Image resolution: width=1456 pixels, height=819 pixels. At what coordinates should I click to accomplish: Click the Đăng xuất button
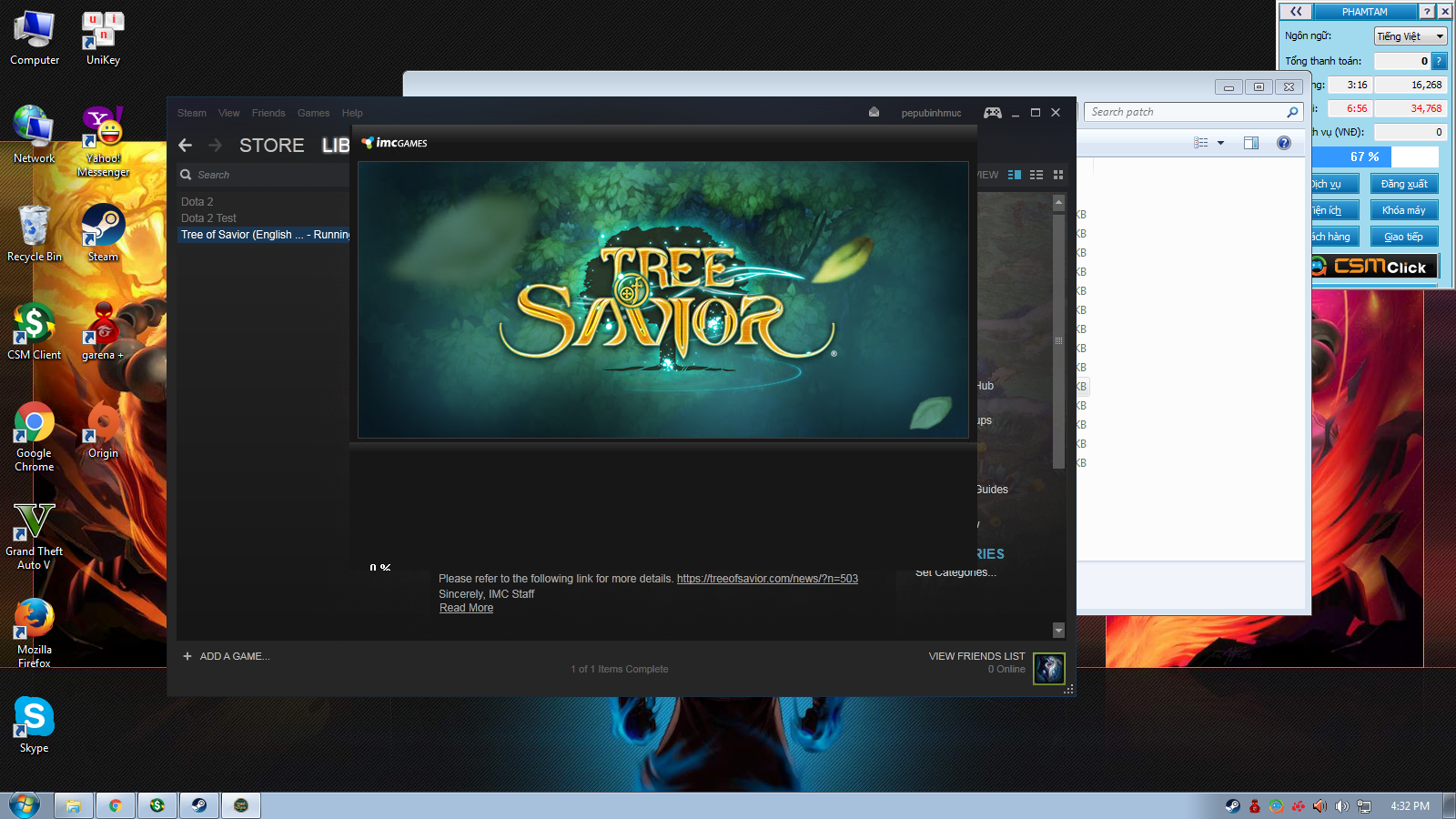(1403, 184)
